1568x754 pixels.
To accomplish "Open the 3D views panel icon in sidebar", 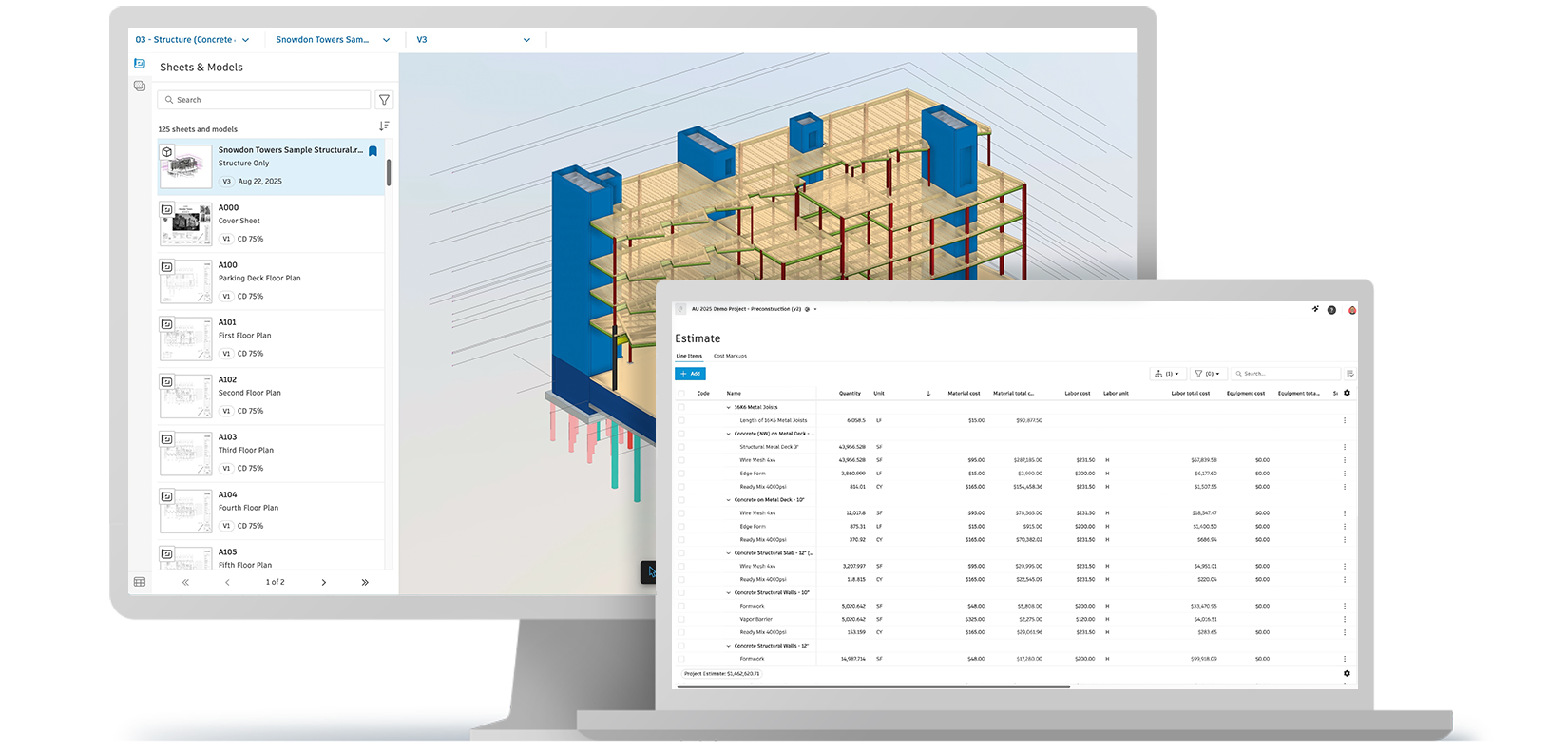I will [x=140, y=87].
